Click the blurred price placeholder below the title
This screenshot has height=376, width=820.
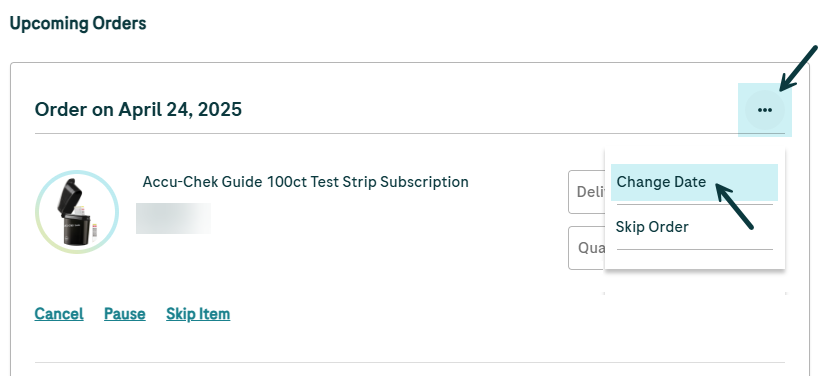(x=174, y=218)
